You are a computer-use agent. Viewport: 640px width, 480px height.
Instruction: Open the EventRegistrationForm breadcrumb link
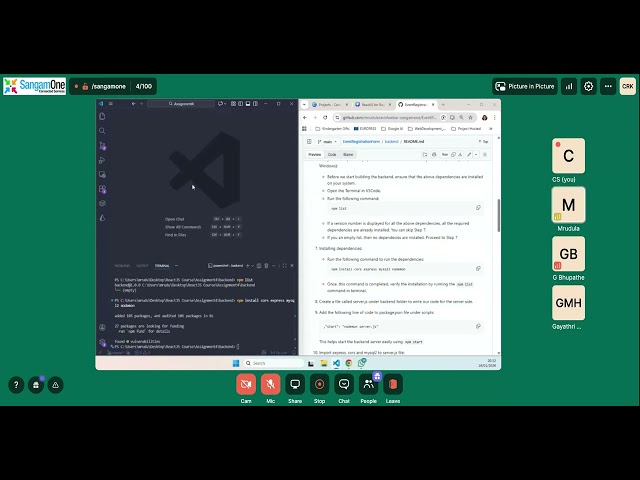(361, 142)
